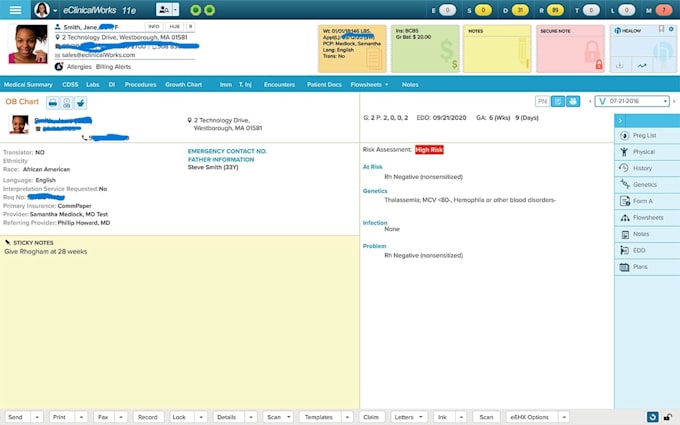Image resolution: width=680 pixels, height=425 pixels.
Task: Open Plans in side panel
Action: pyautogui.click(x=647, y=267)
